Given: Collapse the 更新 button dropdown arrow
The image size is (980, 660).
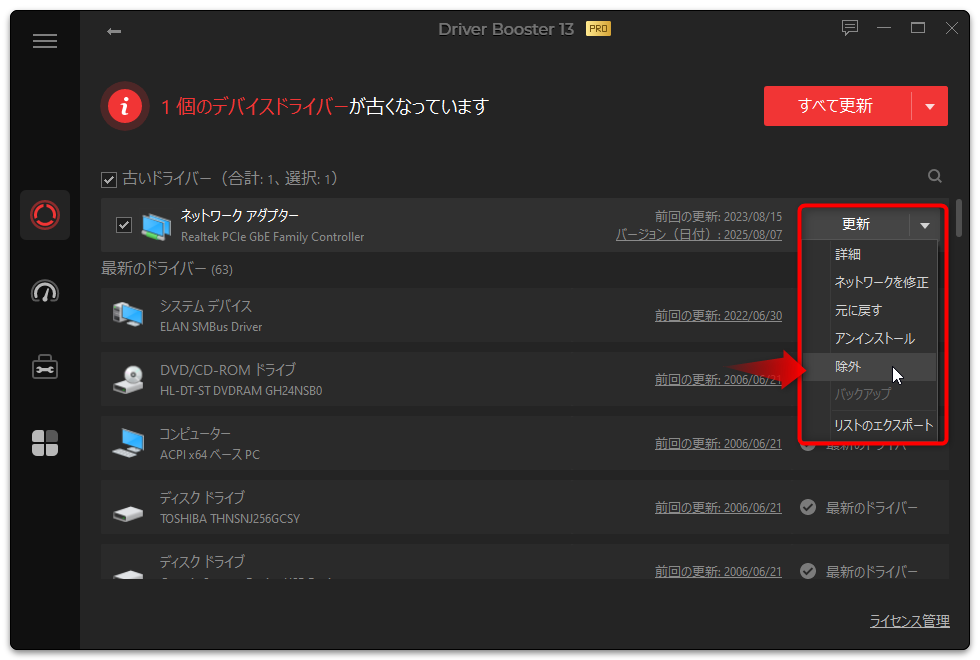Looking at the screenshot, I should tap(925, 225).
